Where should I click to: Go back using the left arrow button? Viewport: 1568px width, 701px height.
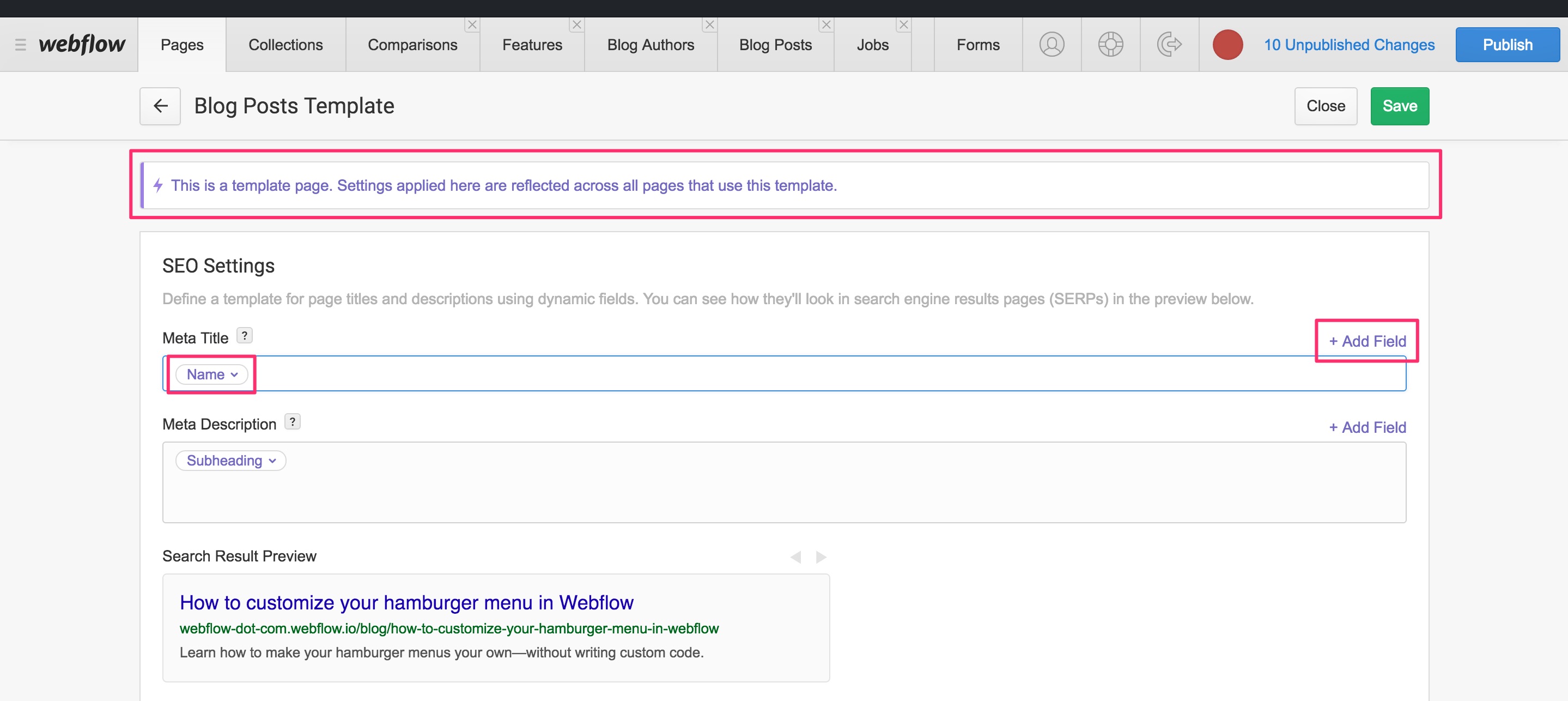click(x=160, y=106)
